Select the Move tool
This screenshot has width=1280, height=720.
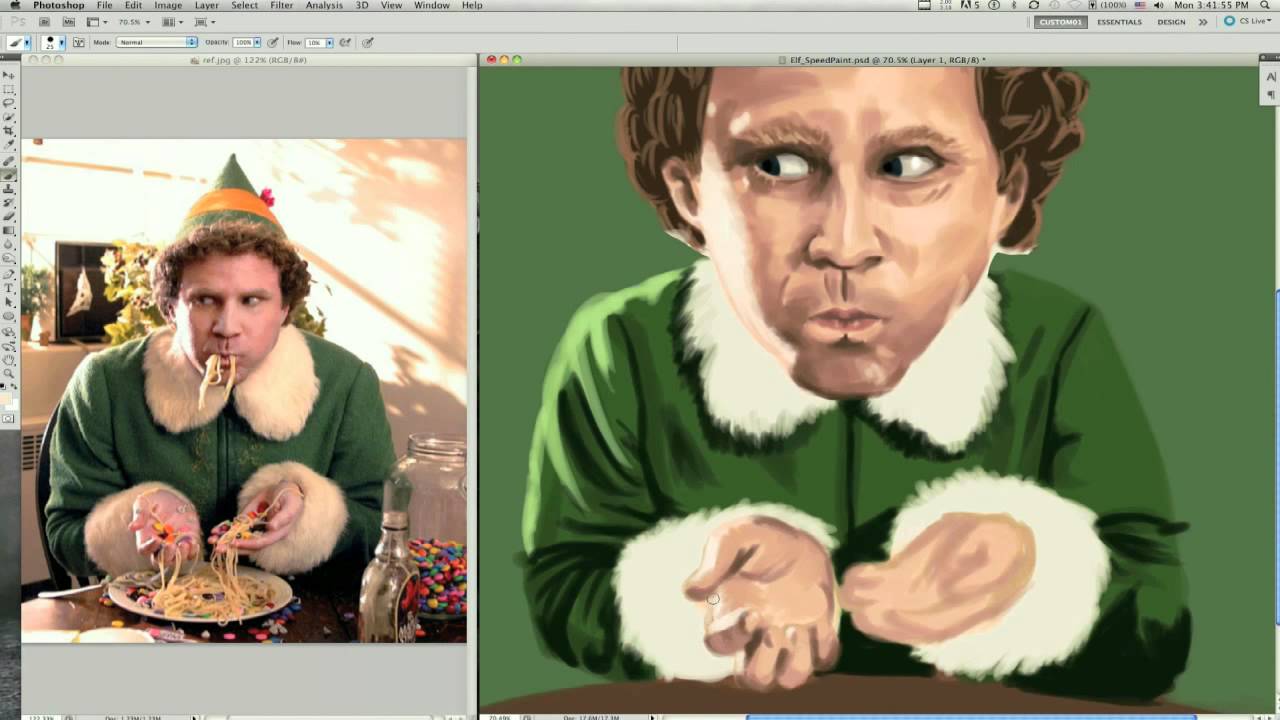(9, 75)
